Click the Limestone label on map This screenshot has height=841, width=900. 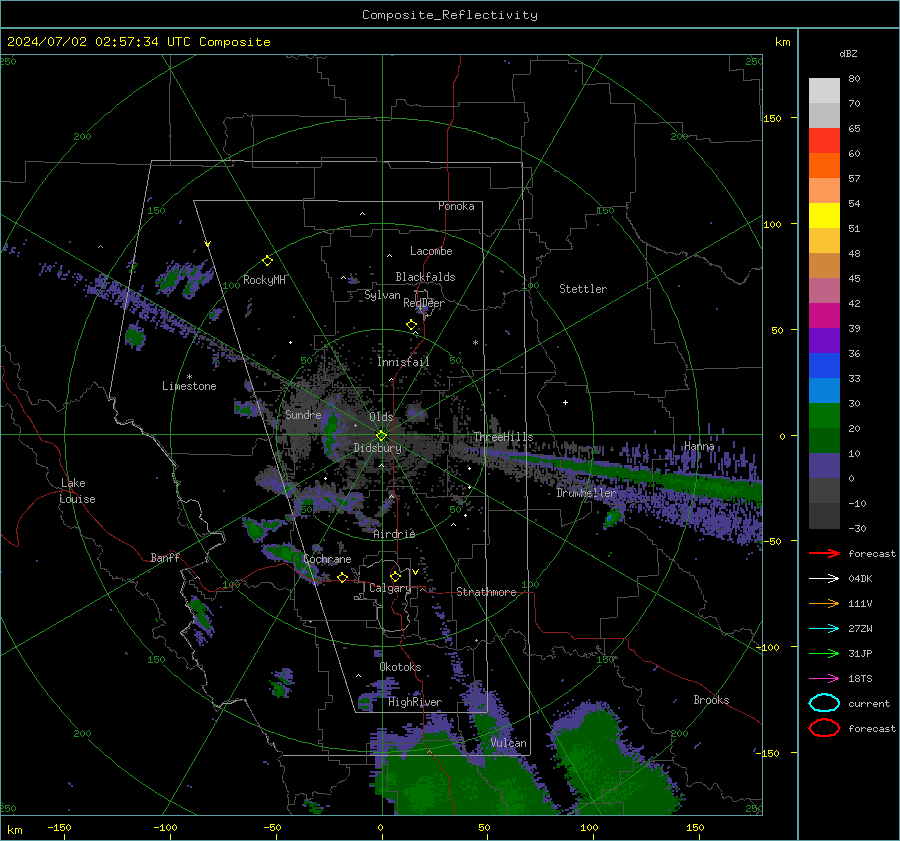(189, 386)
